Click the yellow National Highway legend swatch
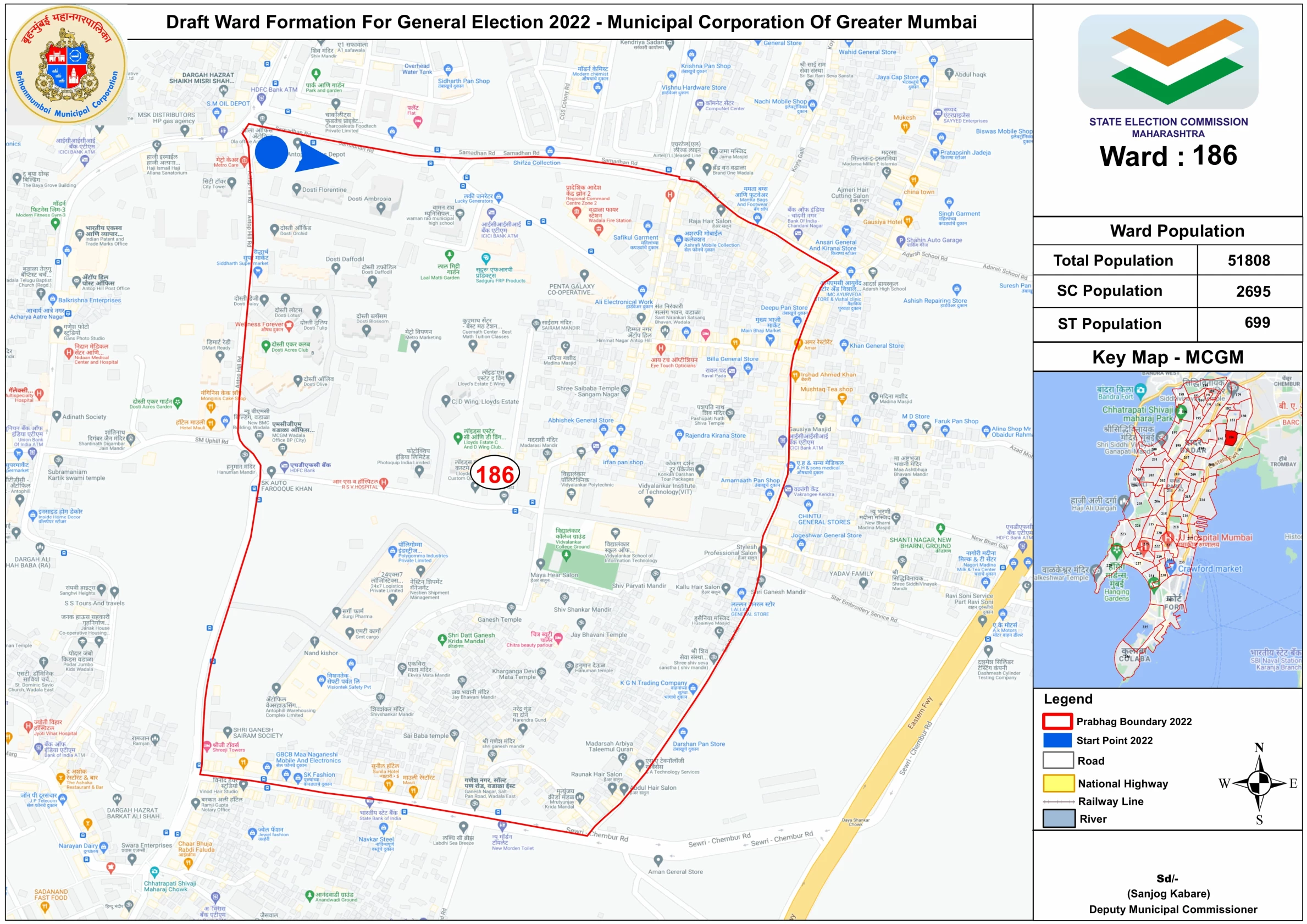Viewport: 1307px width, 924px height. click(x=1057, y=783)
